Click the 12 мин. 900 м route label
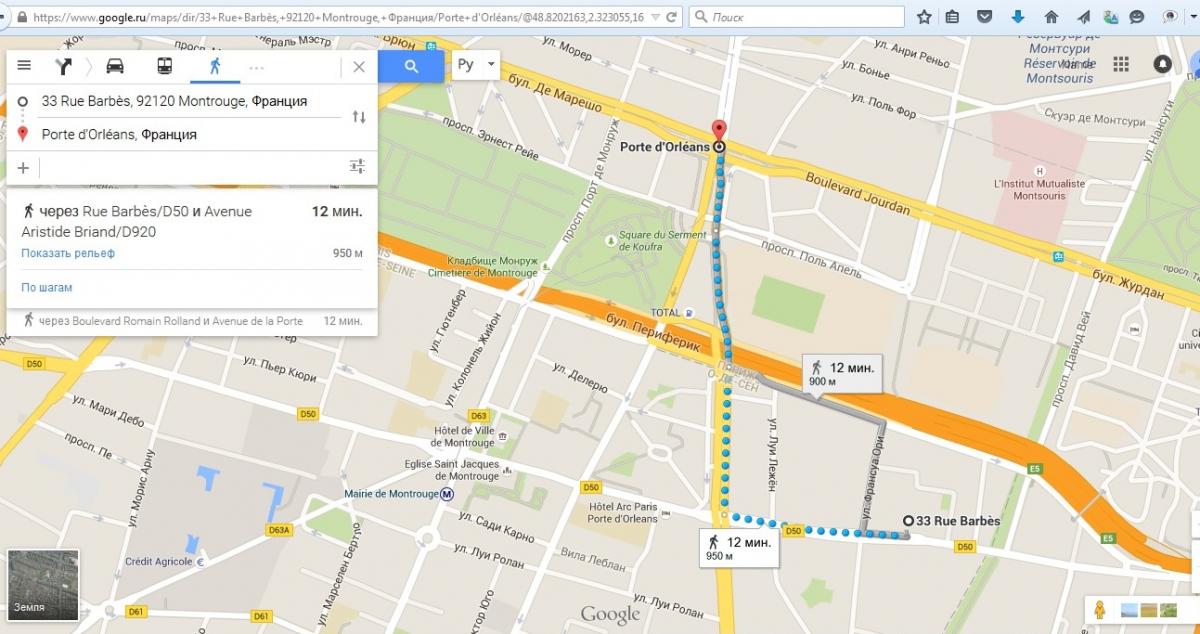The height and width of the screenshot is (634, 1200). point(842,374)
